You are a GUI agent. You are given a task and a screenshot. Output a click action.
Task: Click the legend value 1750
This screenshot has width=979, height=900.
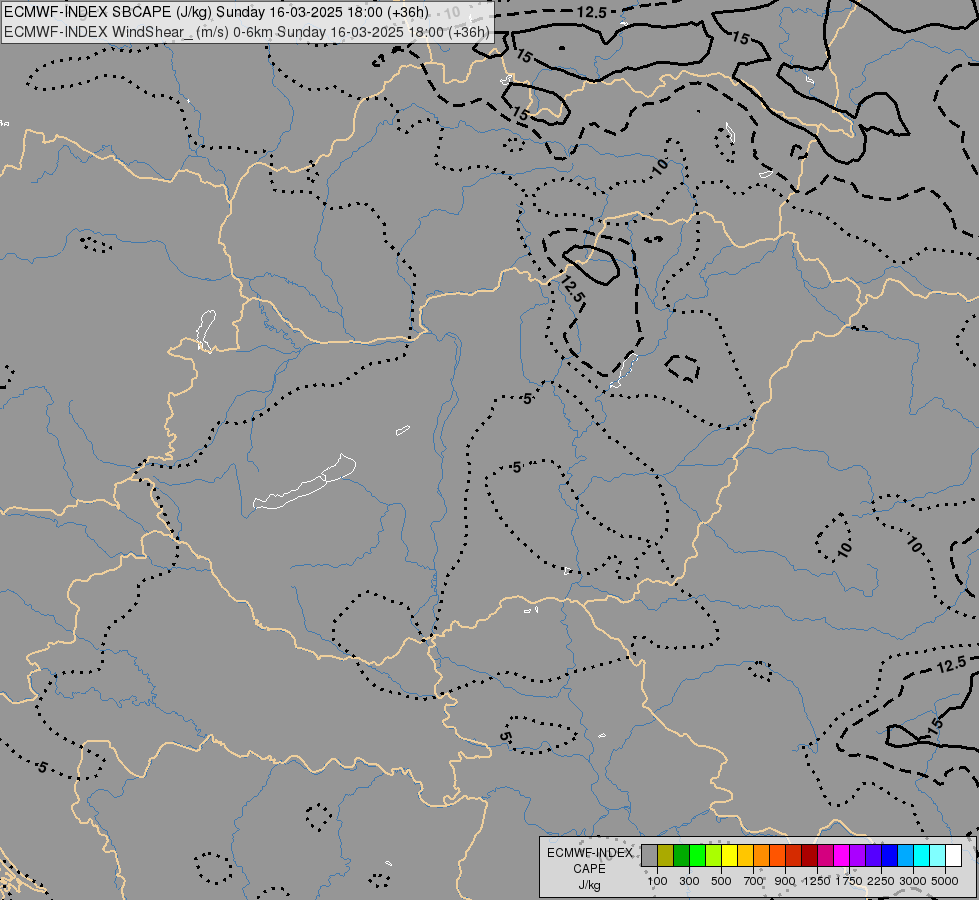849,881
